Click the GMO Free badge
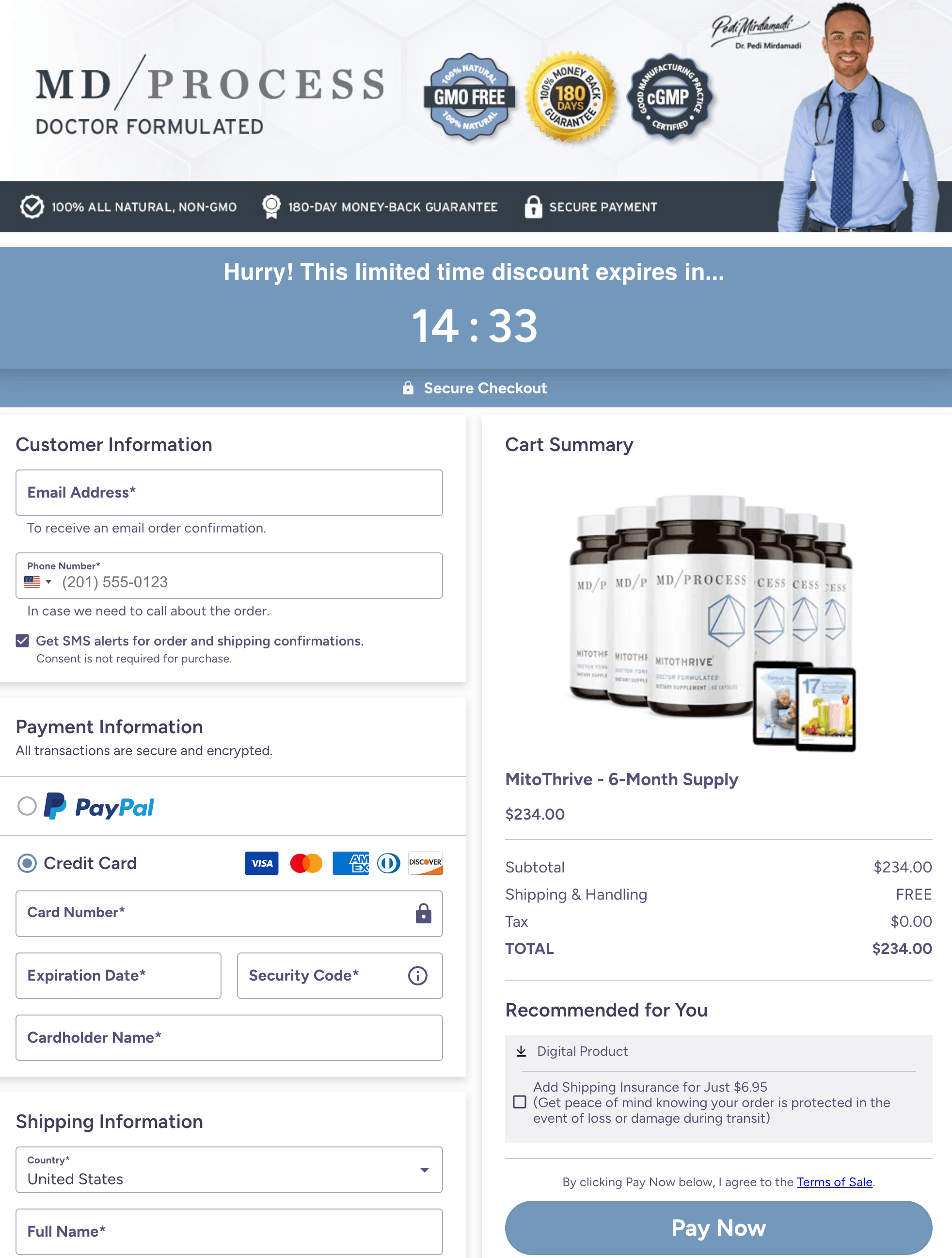952x1258 pixels. (x=470, y=97)
